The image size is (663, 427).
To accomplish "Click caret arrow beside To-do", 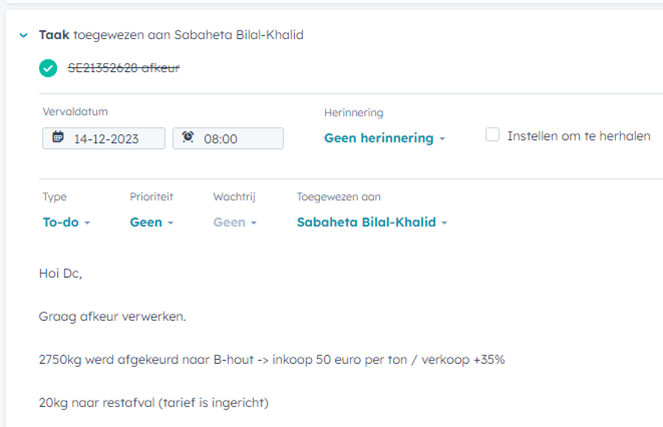I will click(x=87, y=223).
